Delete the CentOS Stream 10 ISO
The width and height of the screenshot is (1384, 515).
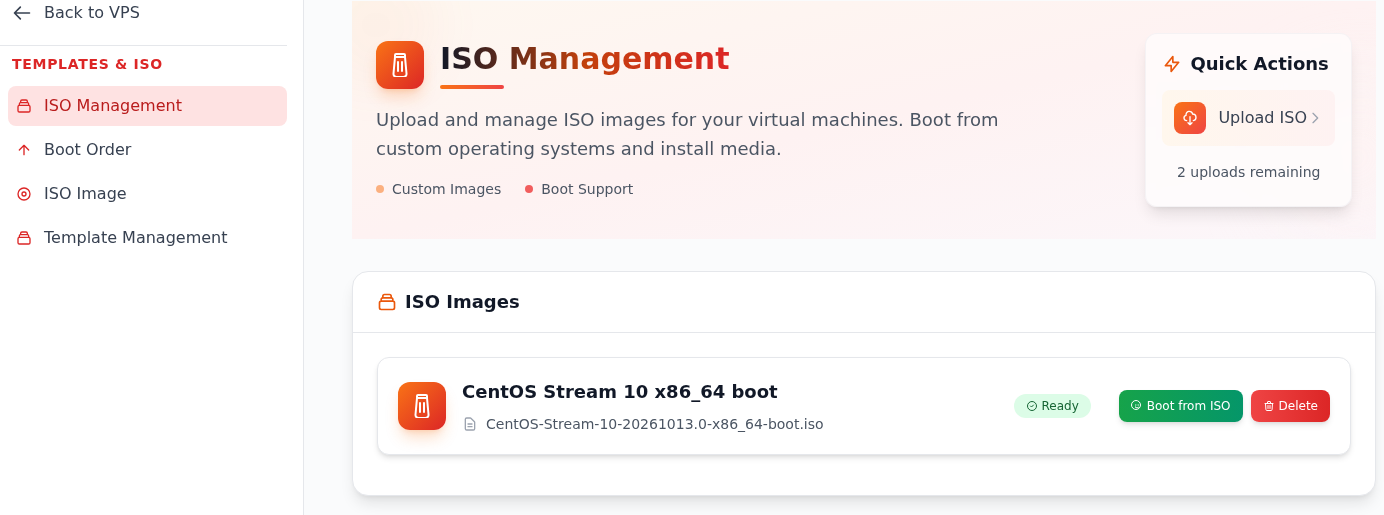1290,406
